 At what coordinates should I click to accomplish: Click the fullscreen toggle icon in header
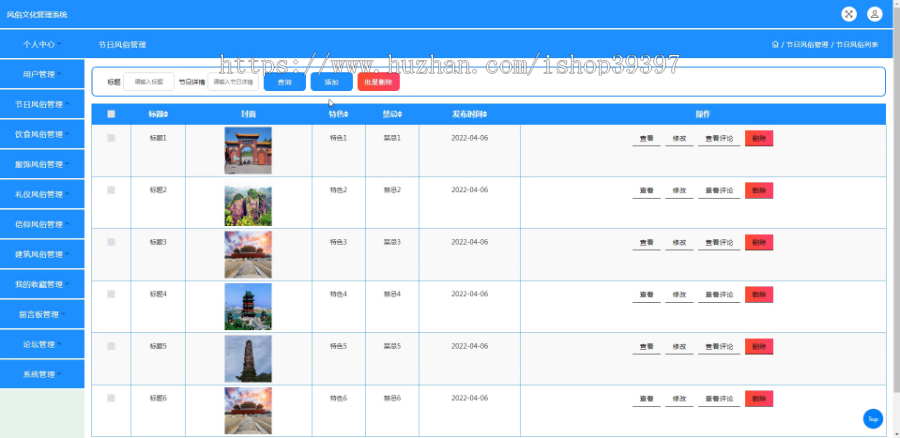849,14
